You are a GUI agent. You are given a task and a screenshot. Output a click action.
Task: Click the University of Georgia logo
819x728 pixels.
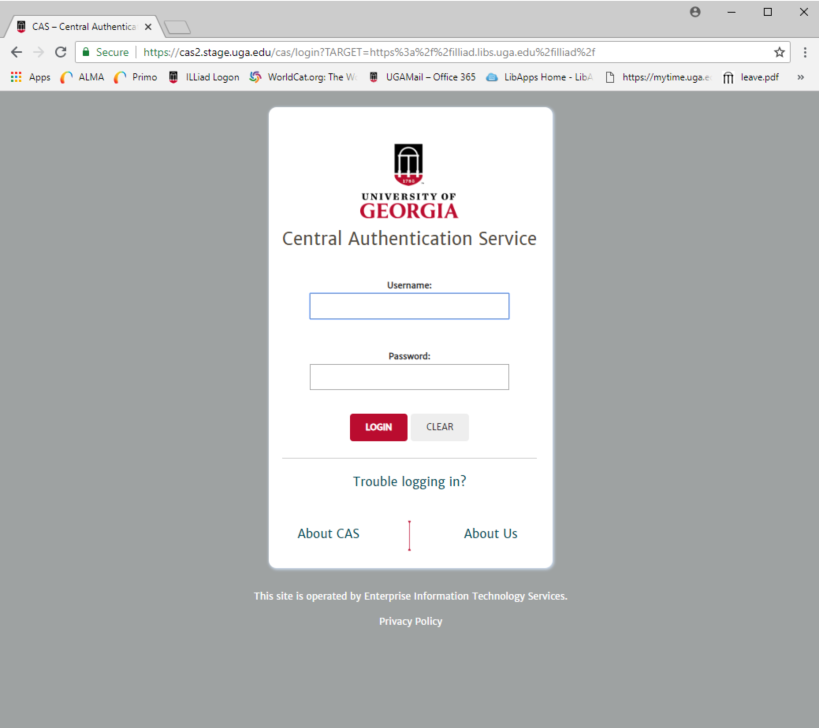pyautogui.click(x=409, y=182)
